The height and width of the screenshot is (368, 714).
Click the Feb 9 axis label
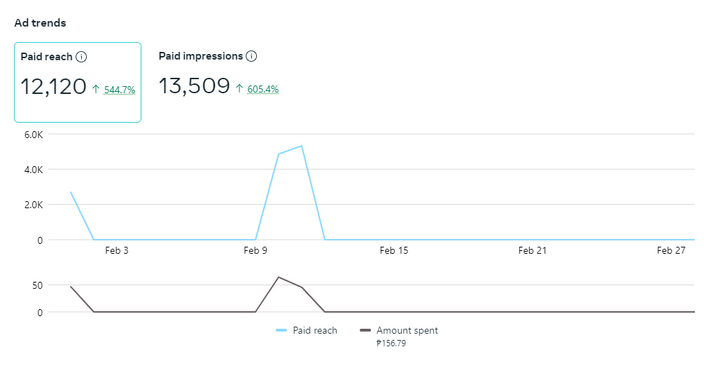(x=255, y=250)
